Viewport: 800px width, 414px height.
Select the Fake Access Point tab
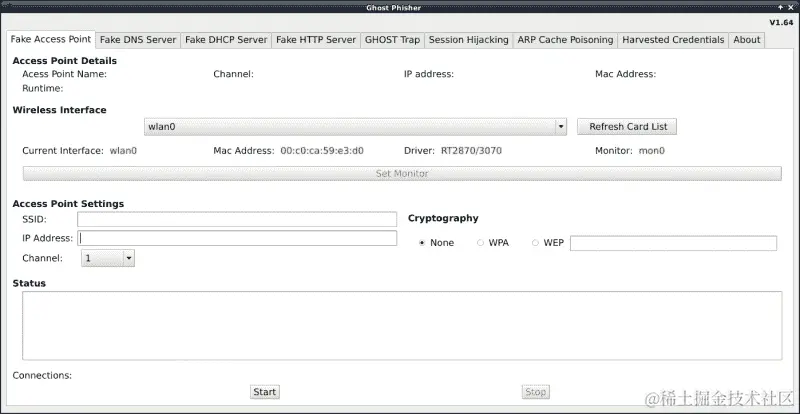(x=51, y=39)
